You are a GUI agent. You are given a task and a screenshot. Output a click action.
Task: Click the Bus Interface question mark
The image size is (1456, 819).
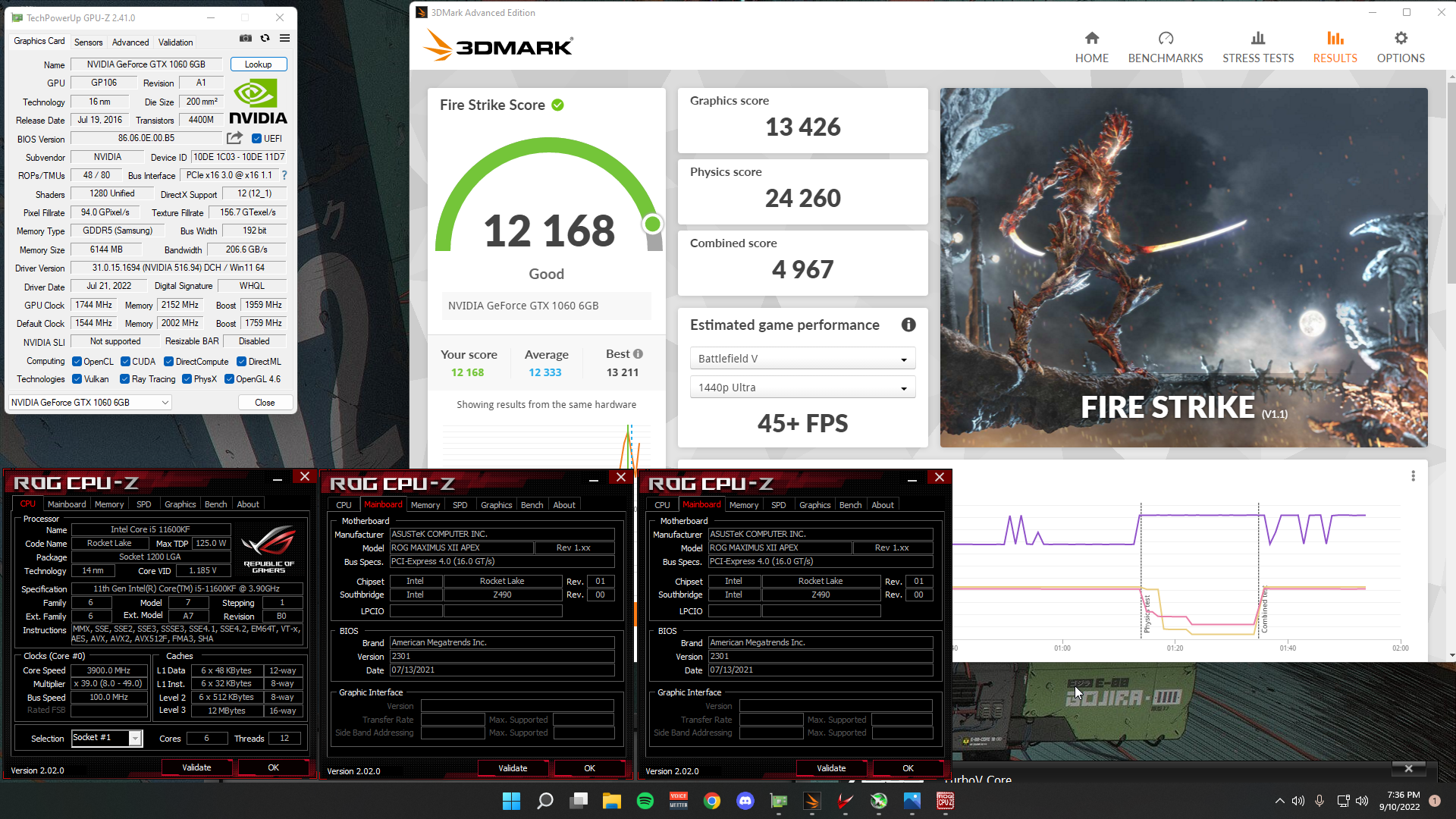[284, 175]
